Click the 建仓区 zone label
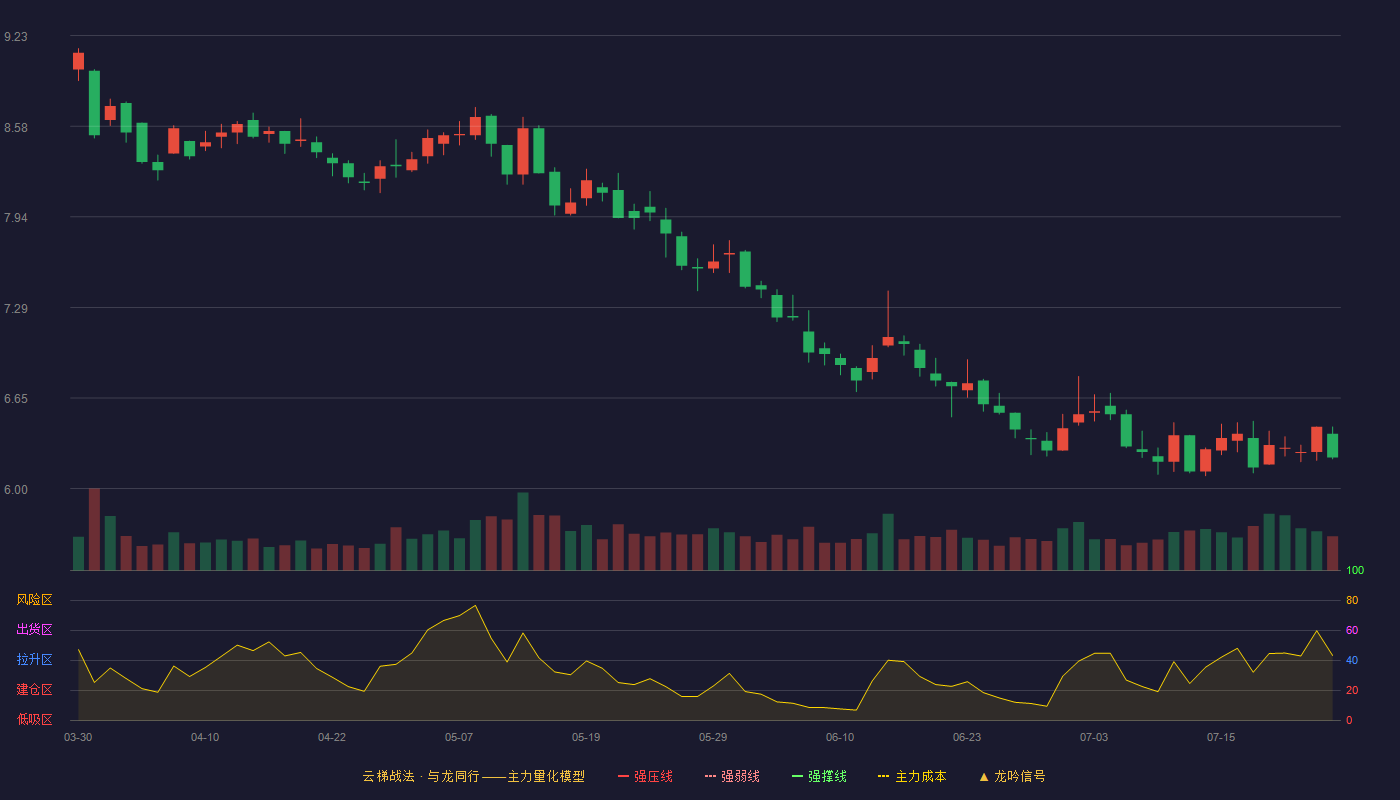The width and height of the screenshot is (1400, 800). click(x=34, y=690)
